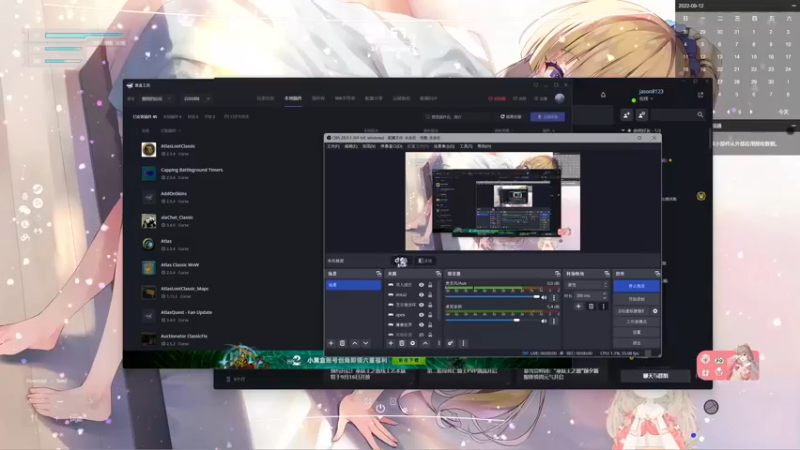Open source properties gear in sources toolbar
The image size is (800, 450).
(x=413, y=343)
